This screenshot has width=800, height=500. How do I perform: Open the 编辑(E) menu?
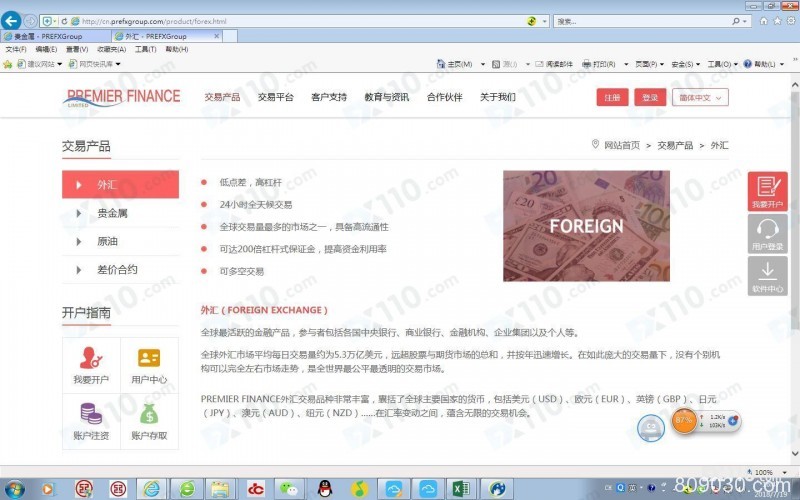tap(46, 49)
